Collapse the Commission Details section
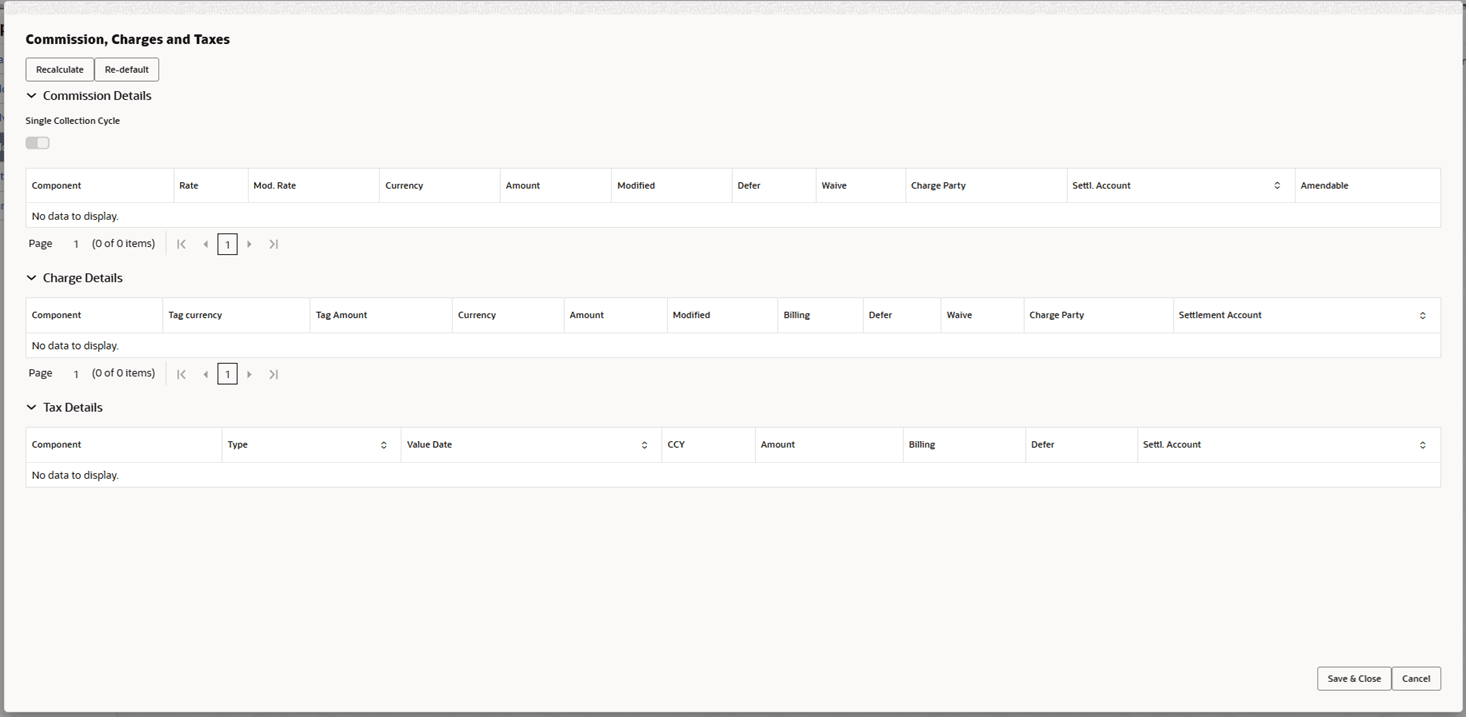This screenshot has height=720, width=1469. coord(31,95)
